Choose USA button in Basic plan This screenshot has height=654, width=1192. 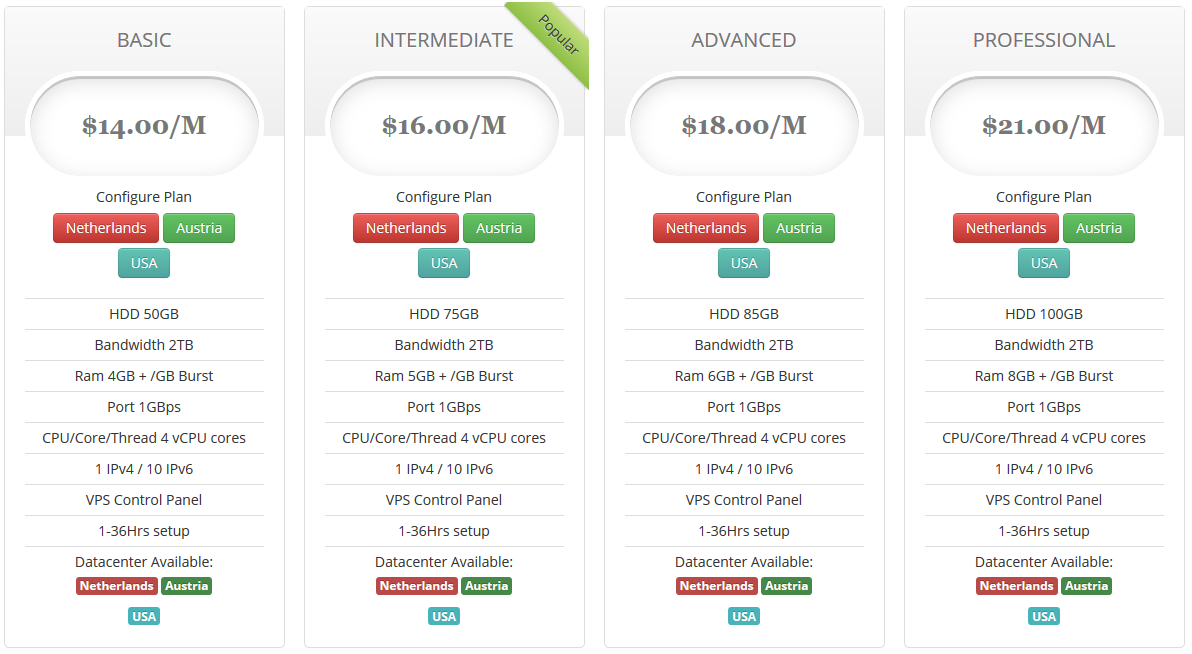coord(144,263)
